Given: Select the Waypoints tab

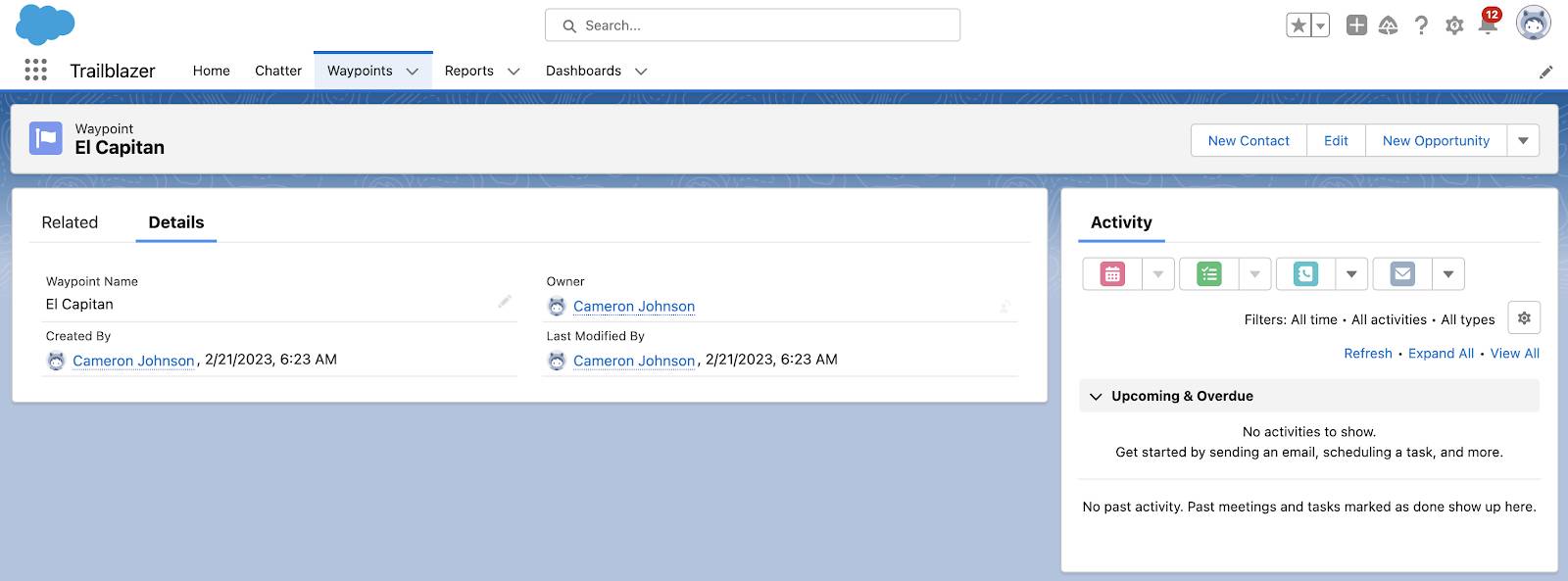Looking at the screenshot, I should pyautogui.click(x=360, y=71).
